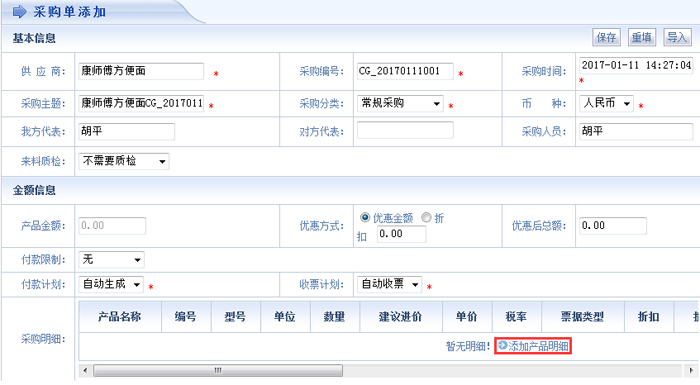Image resolution: width=700 pixels, height=385 pixels.
Task: Select the 折扣 radio button
Action: 426,218
